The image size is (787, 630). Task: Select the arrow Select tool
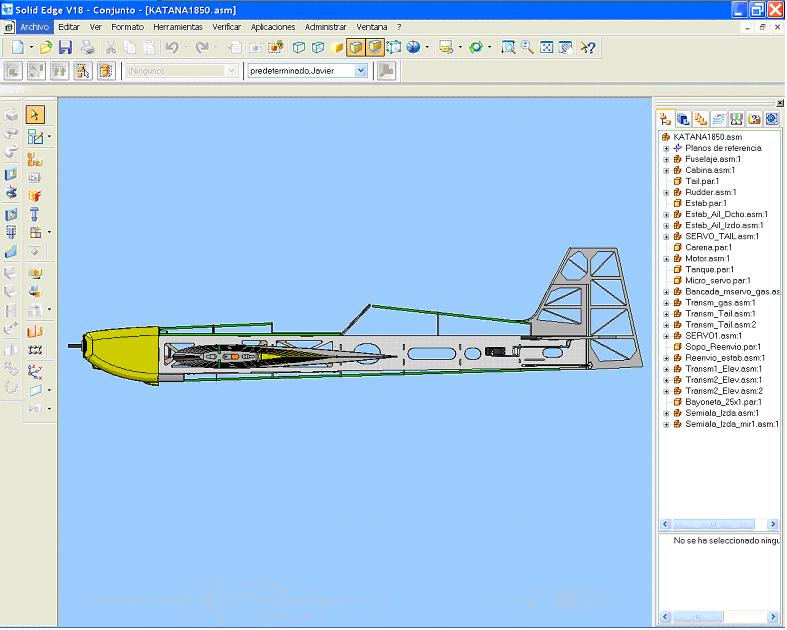pos(35,115)
